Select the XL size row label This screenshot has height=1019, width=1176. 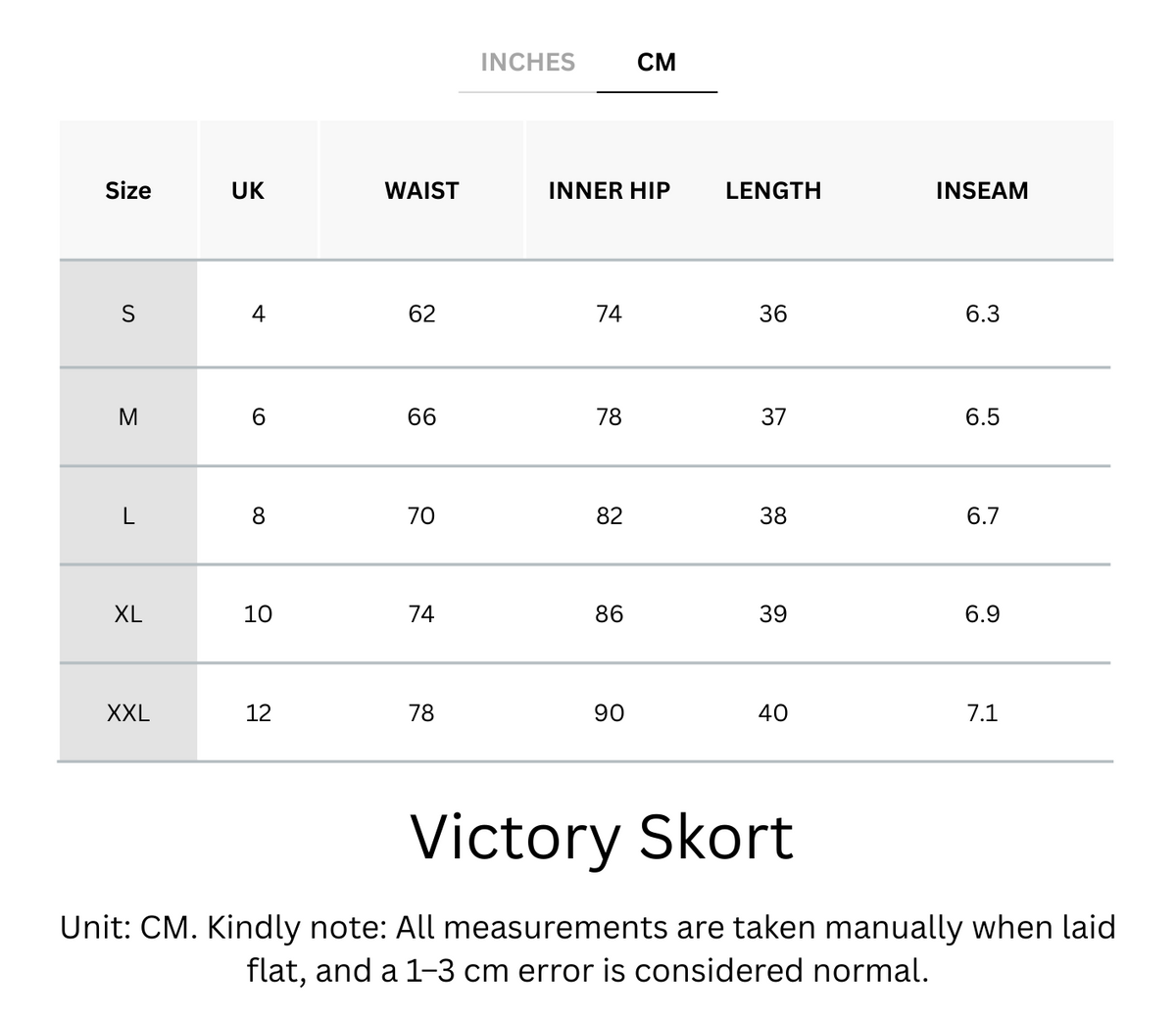128,614
